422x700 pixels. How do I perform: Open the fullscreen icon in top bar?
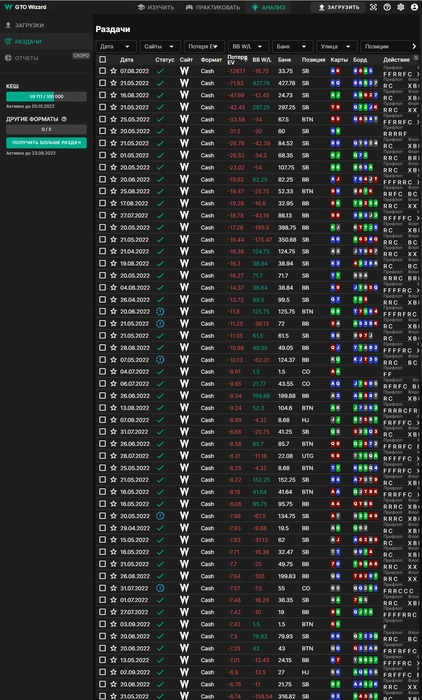point(373,7)
